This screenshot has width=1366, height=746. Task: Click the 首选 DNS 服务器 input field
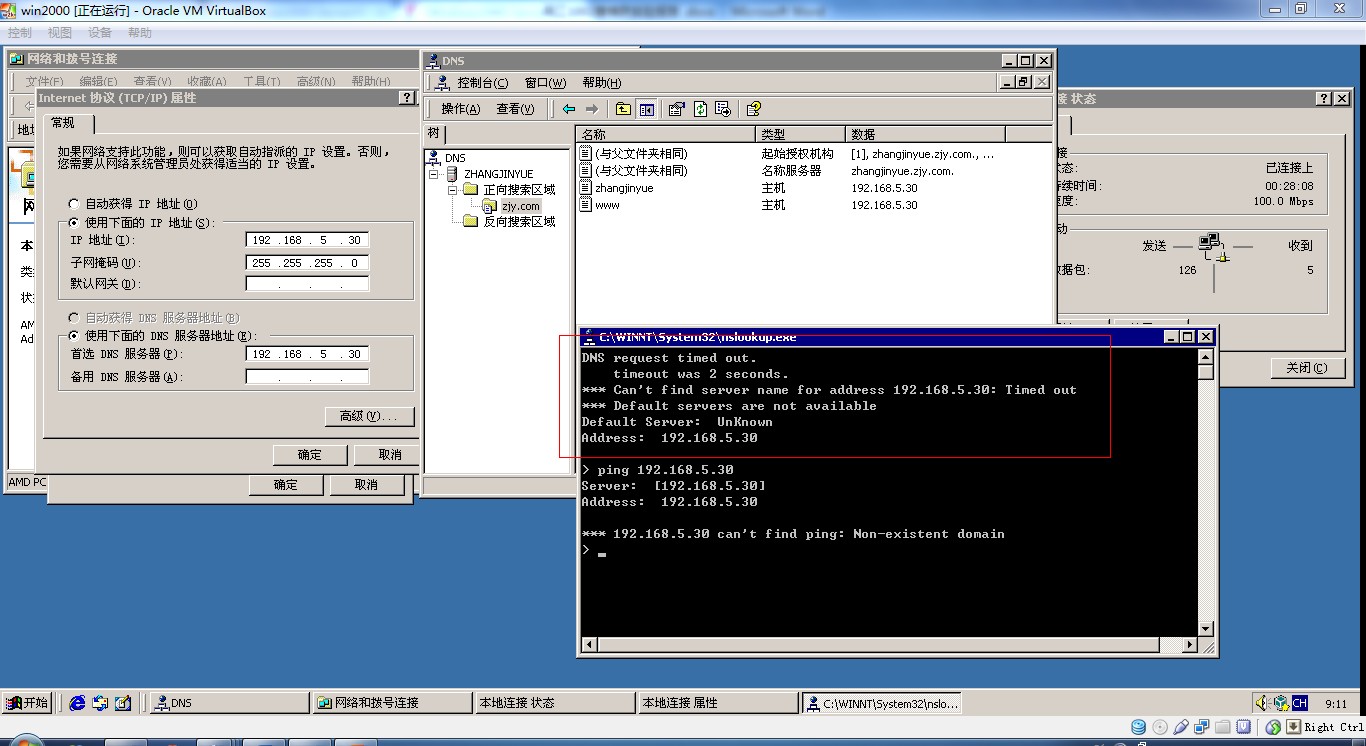pyautogui.click(x=307, y=354)
